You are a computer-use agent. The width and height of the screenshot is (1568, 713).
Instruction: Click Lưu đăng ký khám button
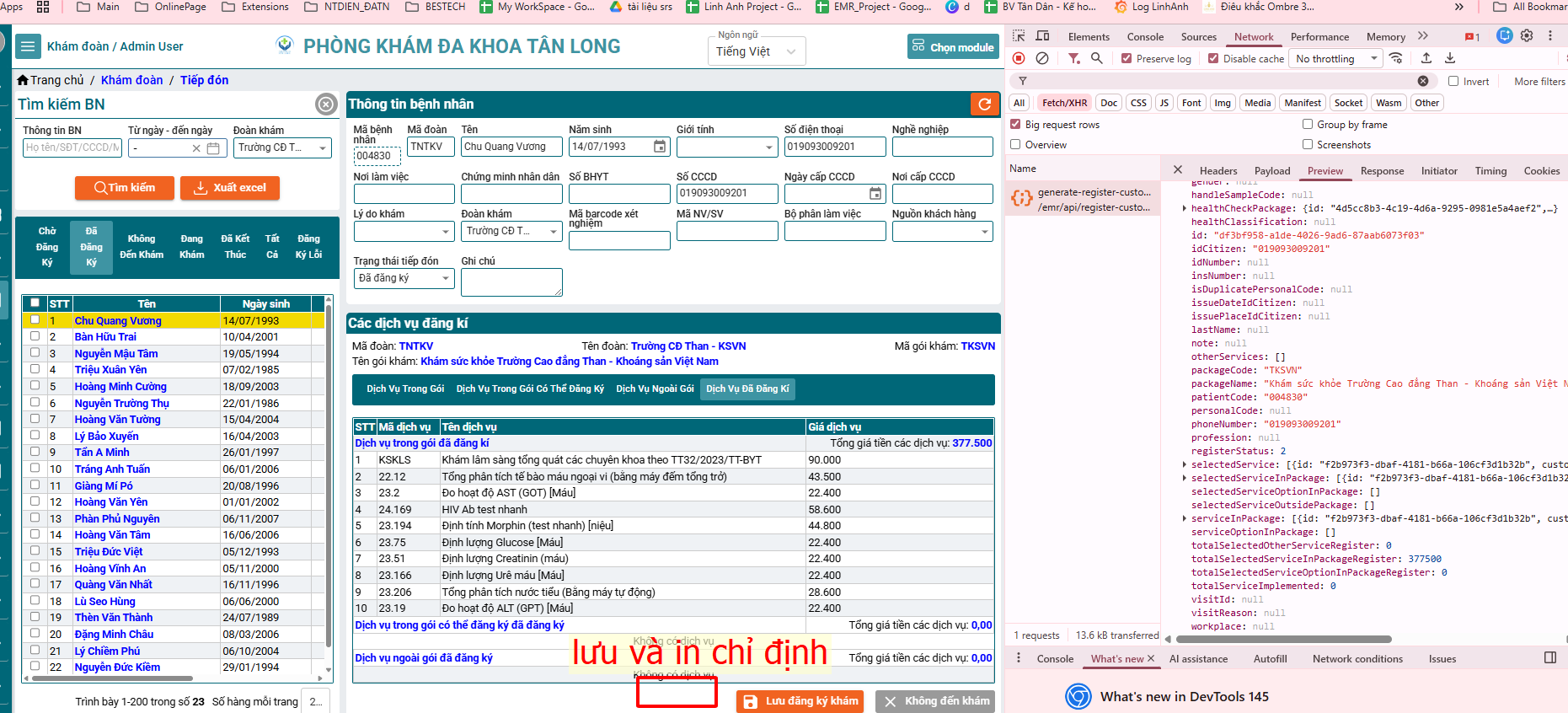tap(800, 701)
